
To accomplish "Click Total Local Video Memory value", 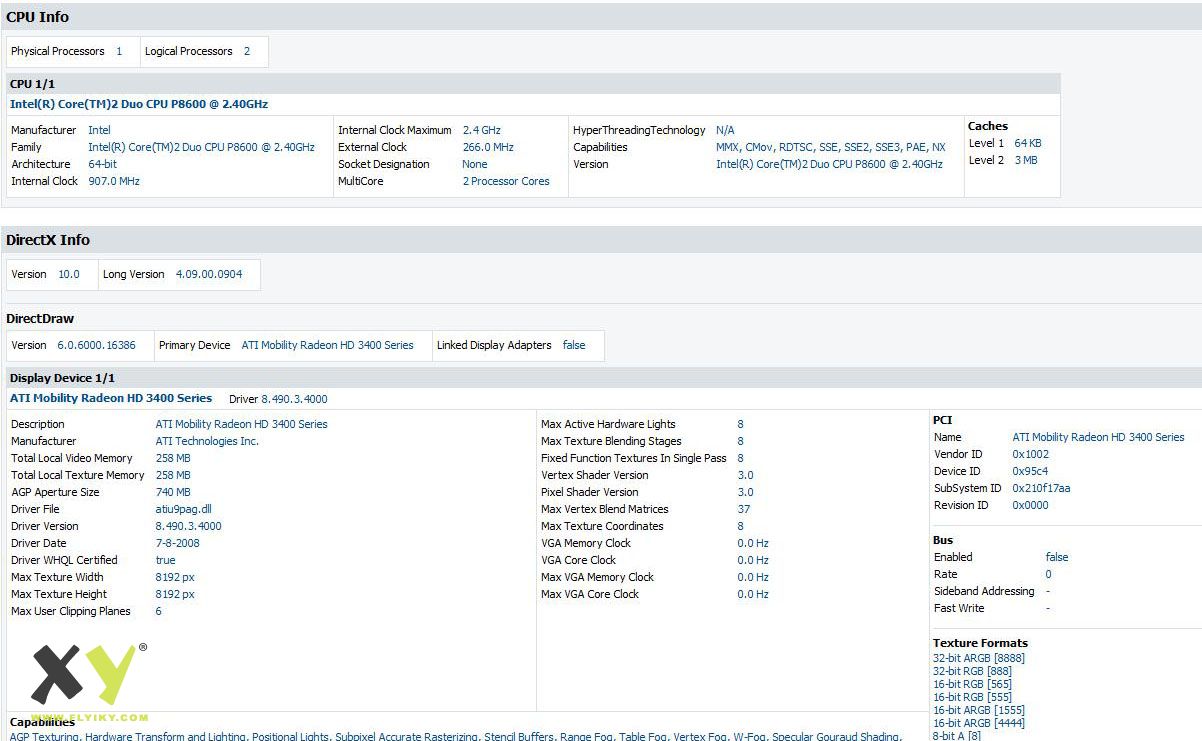I will (x=173, y=458).
